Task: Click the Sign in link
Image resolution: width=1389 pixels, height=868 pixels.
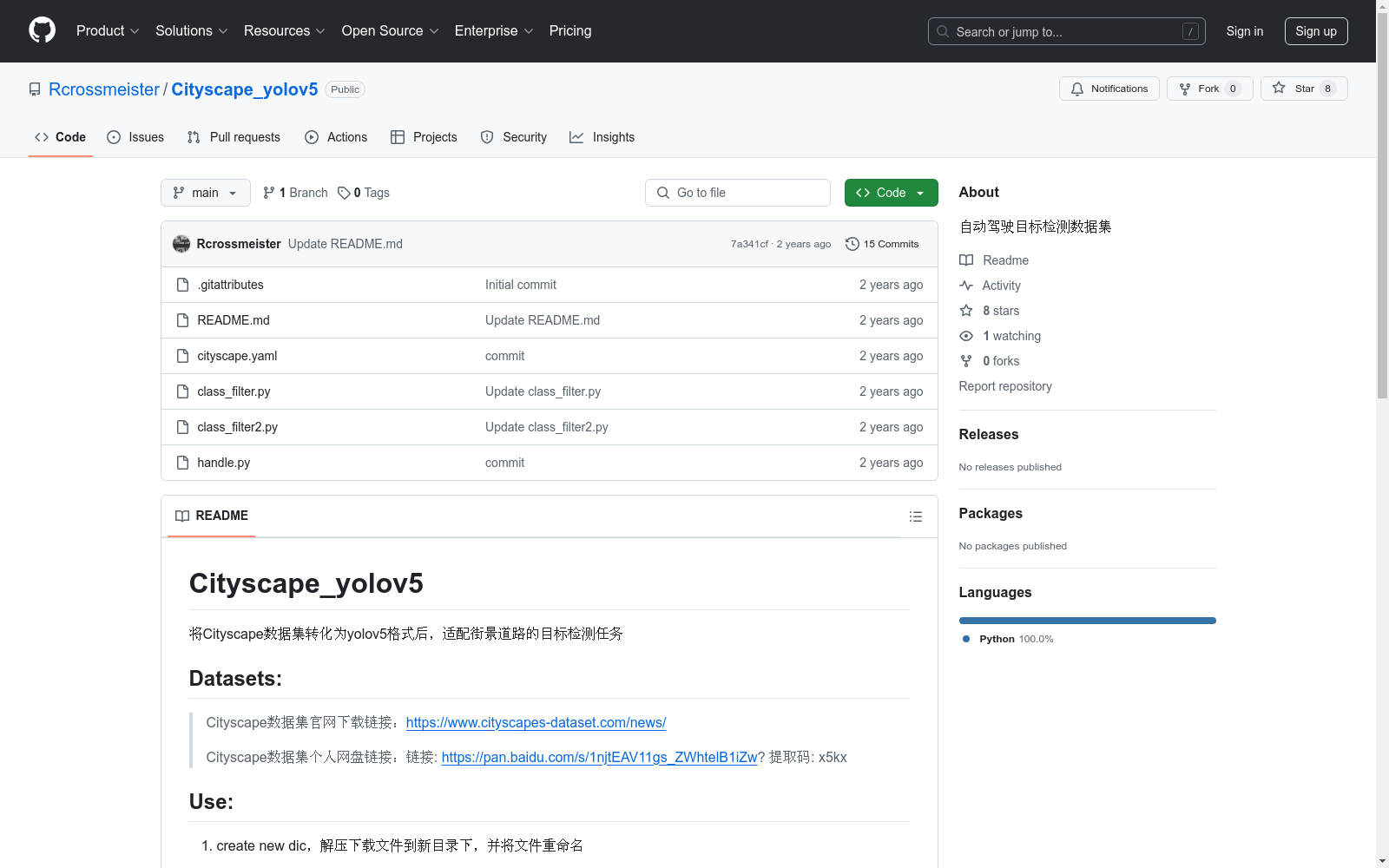Action: [x=1244, y=31]
